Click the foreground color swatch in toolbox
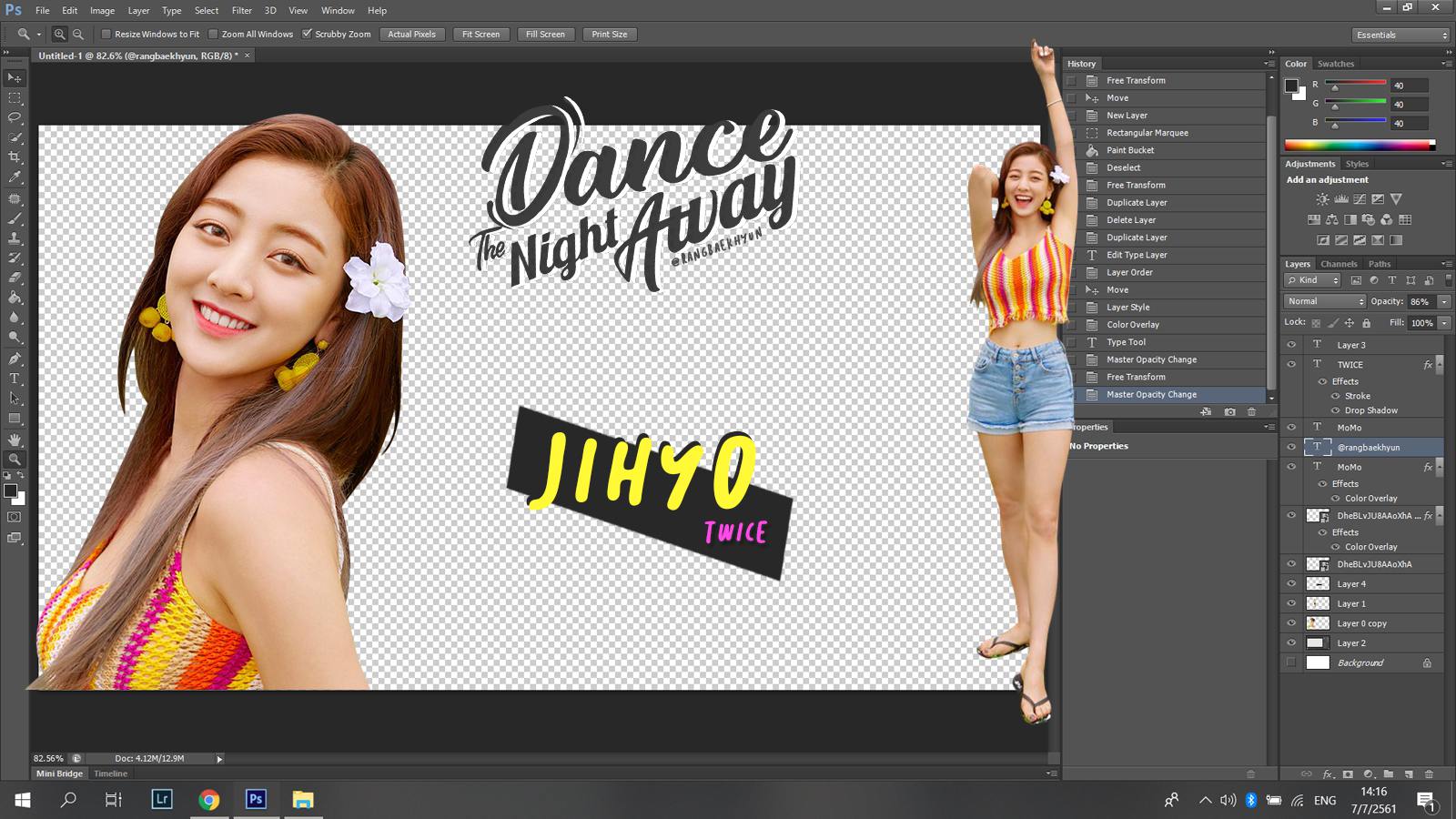This screenshot has height=819, width=1456. click(x=10, y=491)
